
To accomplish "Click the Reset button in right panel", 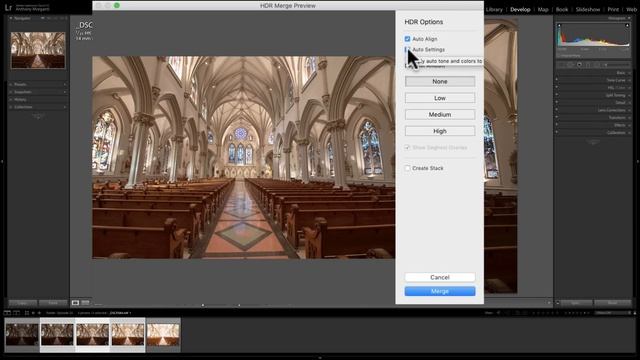I will click(x=613, y=303).
